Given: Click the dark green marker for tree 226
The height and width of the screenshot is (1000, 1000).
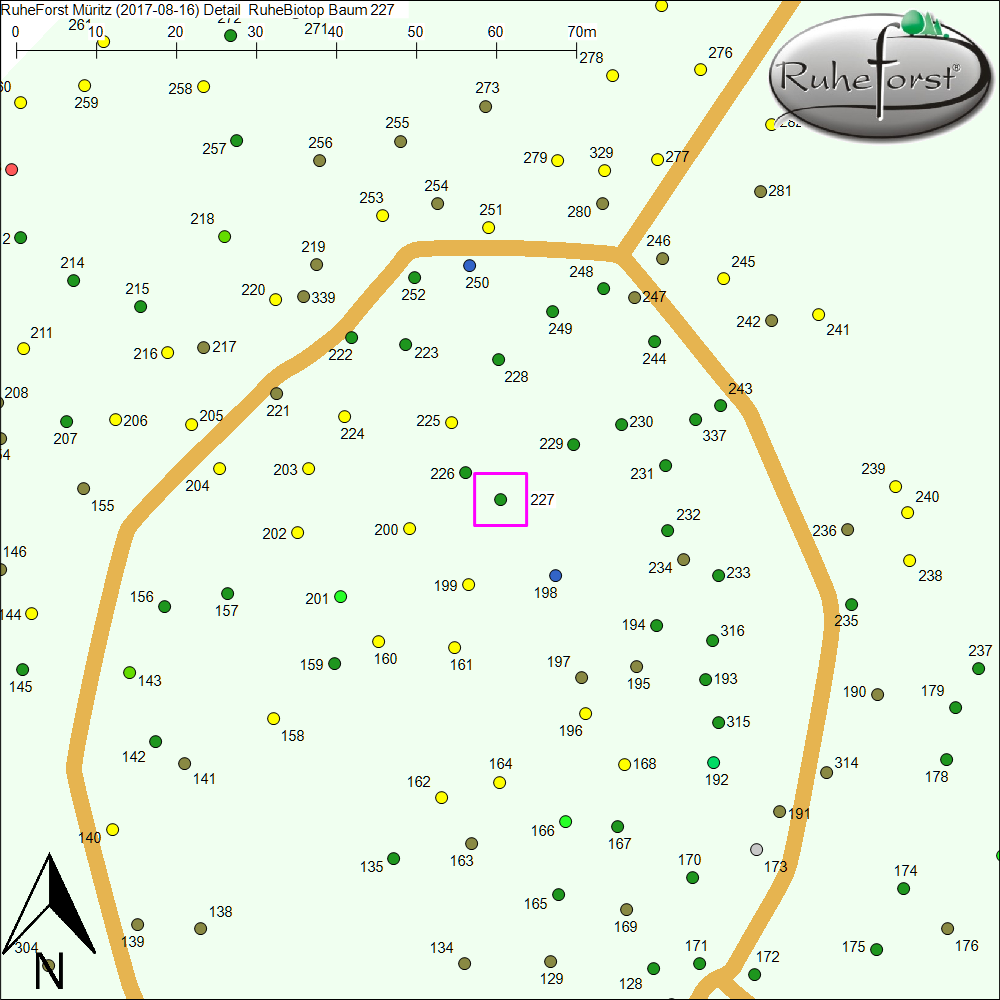Looking at the screenshot, I should [x=465, y=472].
